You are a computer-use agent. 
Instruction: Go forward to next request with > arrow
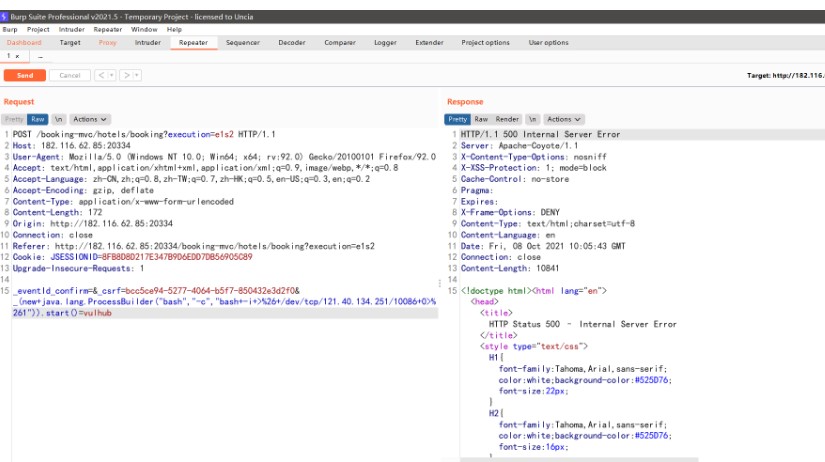(x=126, y=75)
